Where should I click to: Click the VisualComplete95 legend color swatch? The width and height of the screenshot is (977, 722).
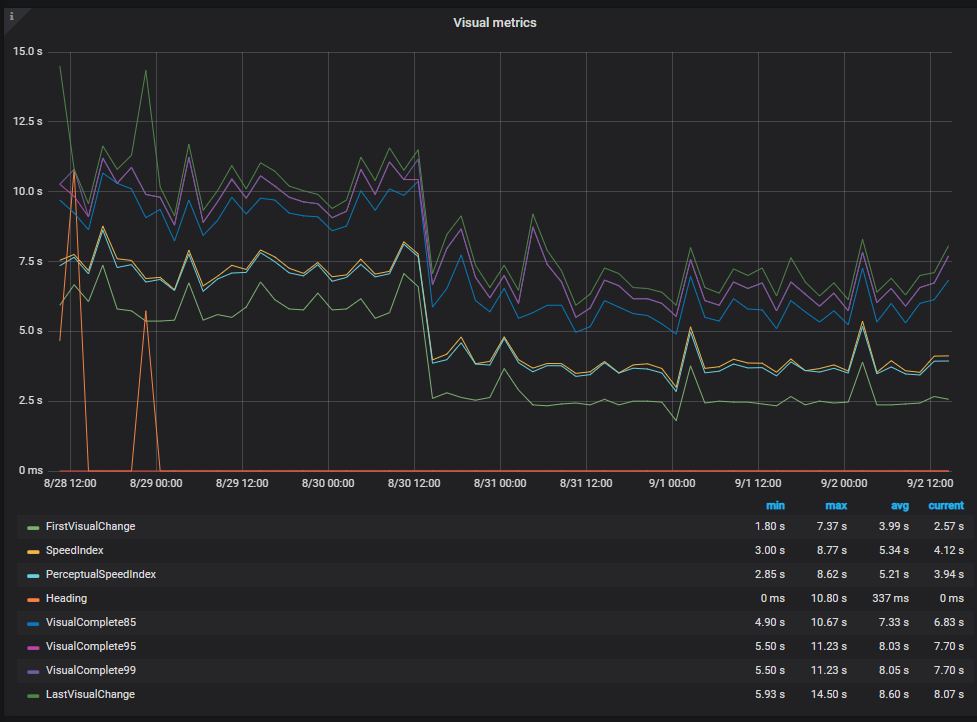click(33, 647)
